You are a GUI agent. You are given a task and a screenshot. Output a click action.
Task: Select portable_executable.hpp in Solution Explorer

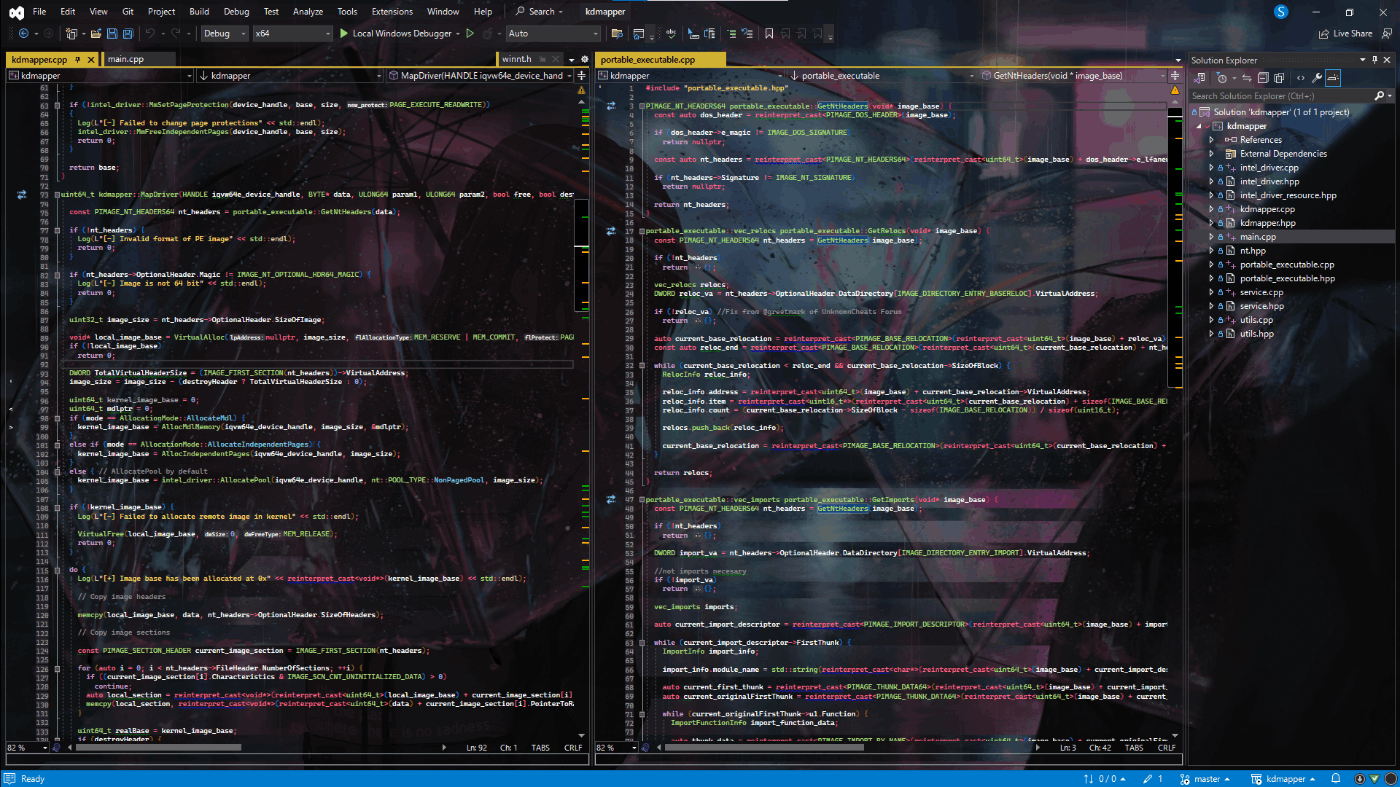pos(1287,279)
